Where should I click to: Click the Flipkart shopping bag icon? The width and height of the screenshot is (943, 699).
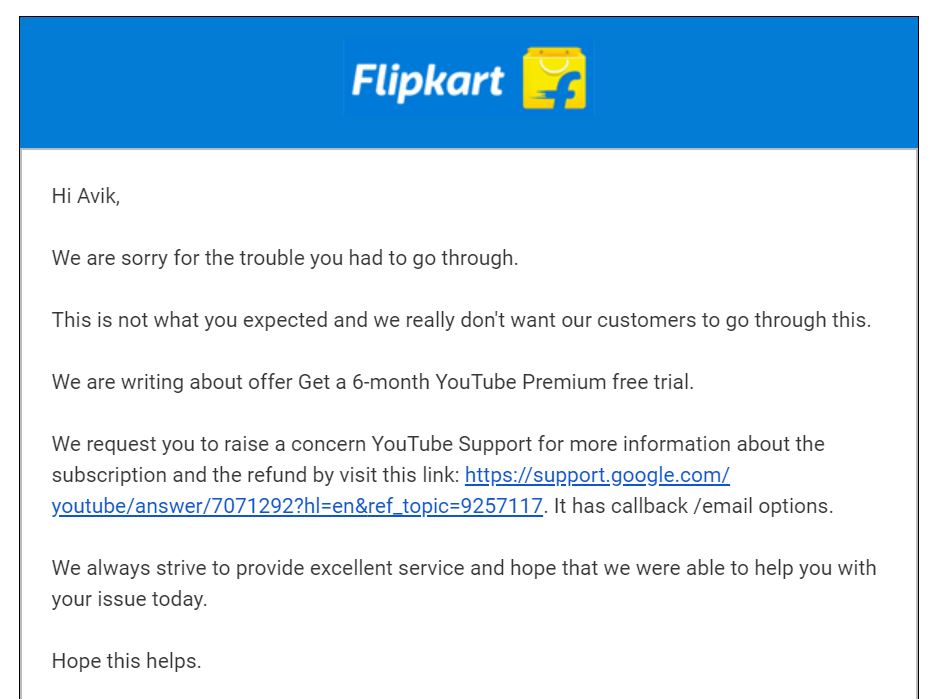(x=554, y=80)
